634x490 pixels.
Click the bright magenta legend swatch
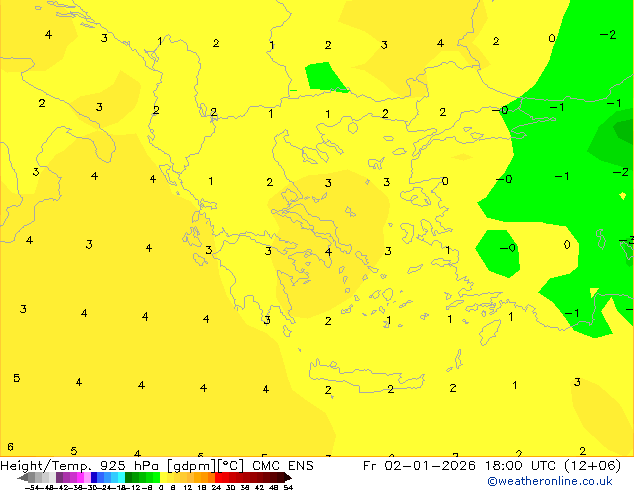tap(80, 477)
